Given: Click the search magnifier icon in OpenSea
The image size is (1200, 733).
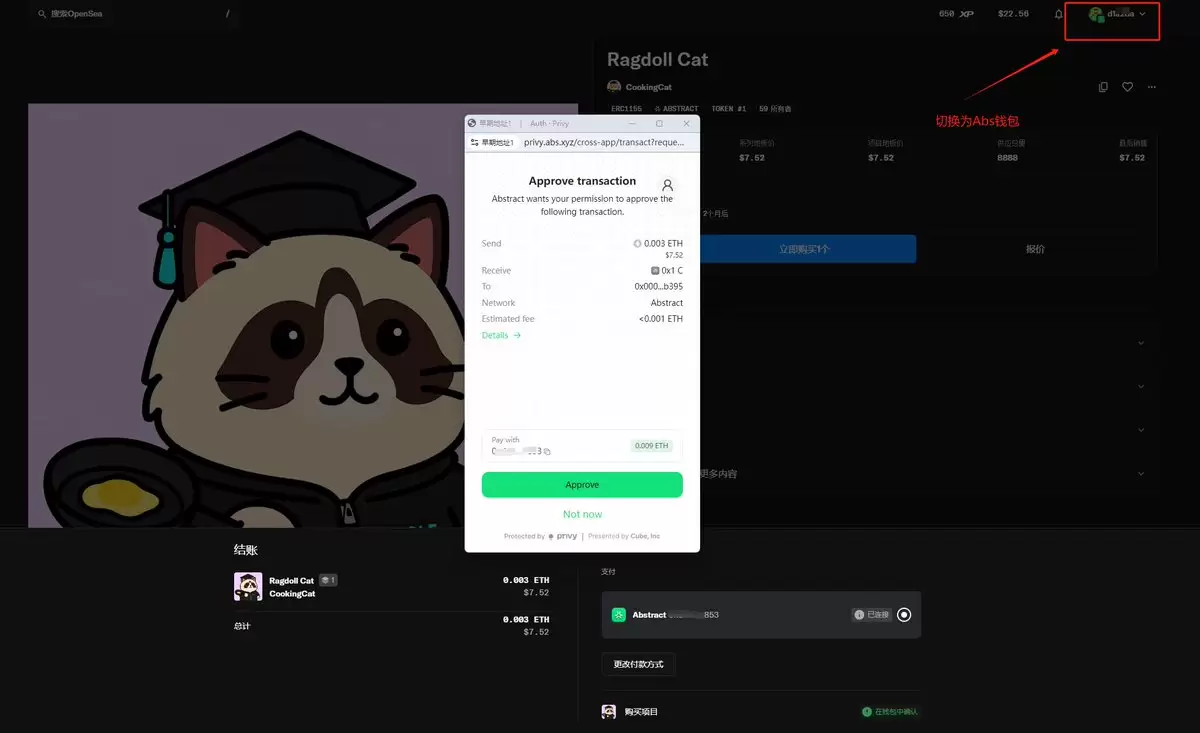Looking at the screenshot, I should pos(41,14).
